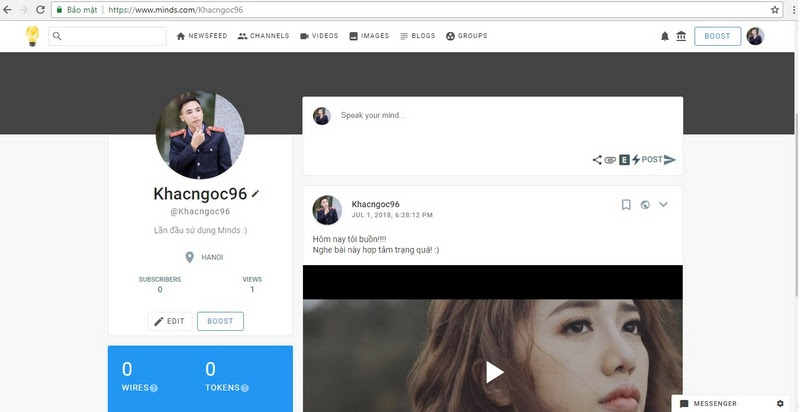Click the globe translate icon on post
The width and height of the screenshot is (800, 412).
[645, 205]
